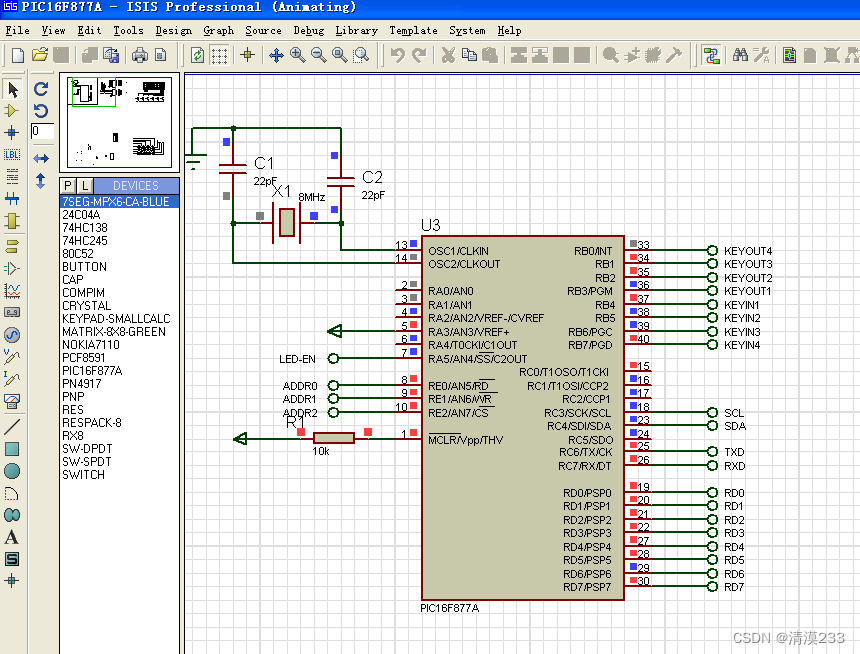This screenshot has width=860, height=654.
Task: Open the Help menu
Action: click(510, 31)
